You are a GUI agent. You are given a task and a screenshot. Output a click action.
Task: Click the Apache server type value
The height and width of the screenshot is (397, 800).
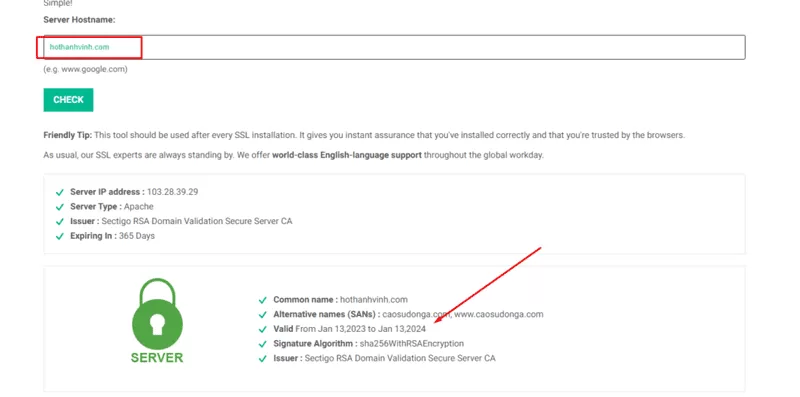click(x=138, y=207)
